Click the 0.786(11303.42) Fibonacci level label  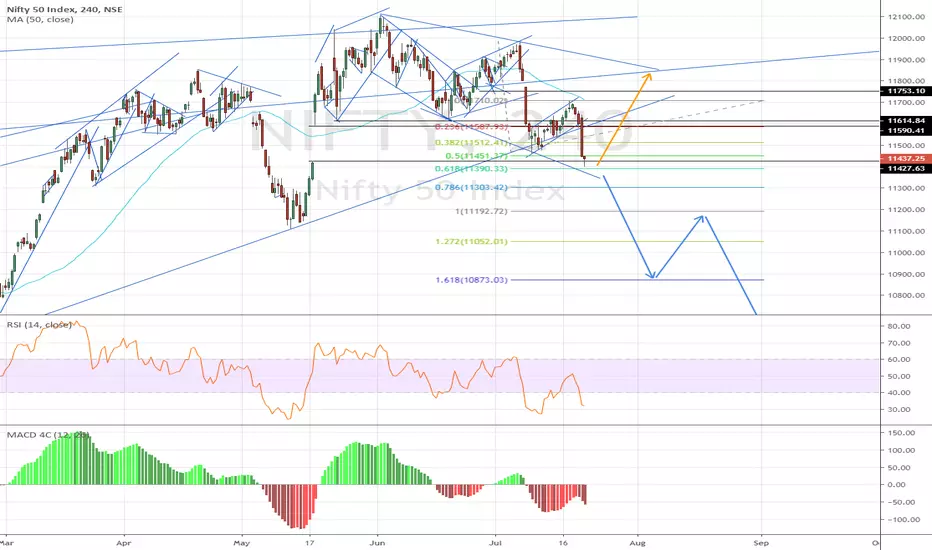pyautogui.click(x=471, y=187)
